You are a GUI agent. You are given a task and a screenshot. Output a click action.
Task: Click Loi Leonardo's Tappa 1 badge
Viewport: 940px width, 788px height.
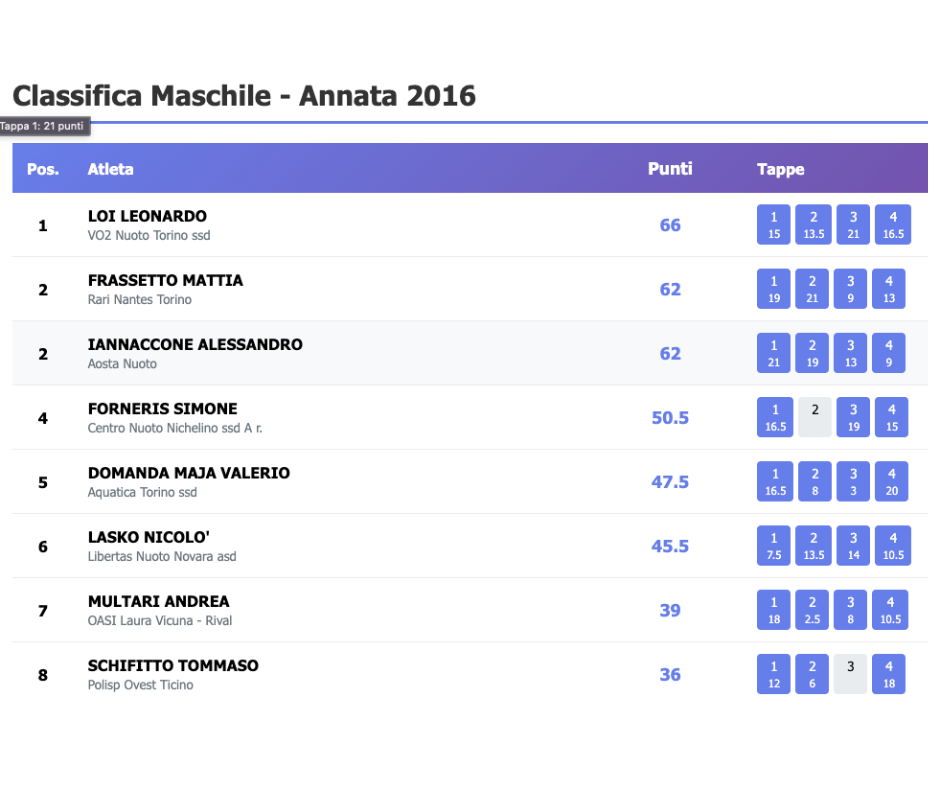774,225
